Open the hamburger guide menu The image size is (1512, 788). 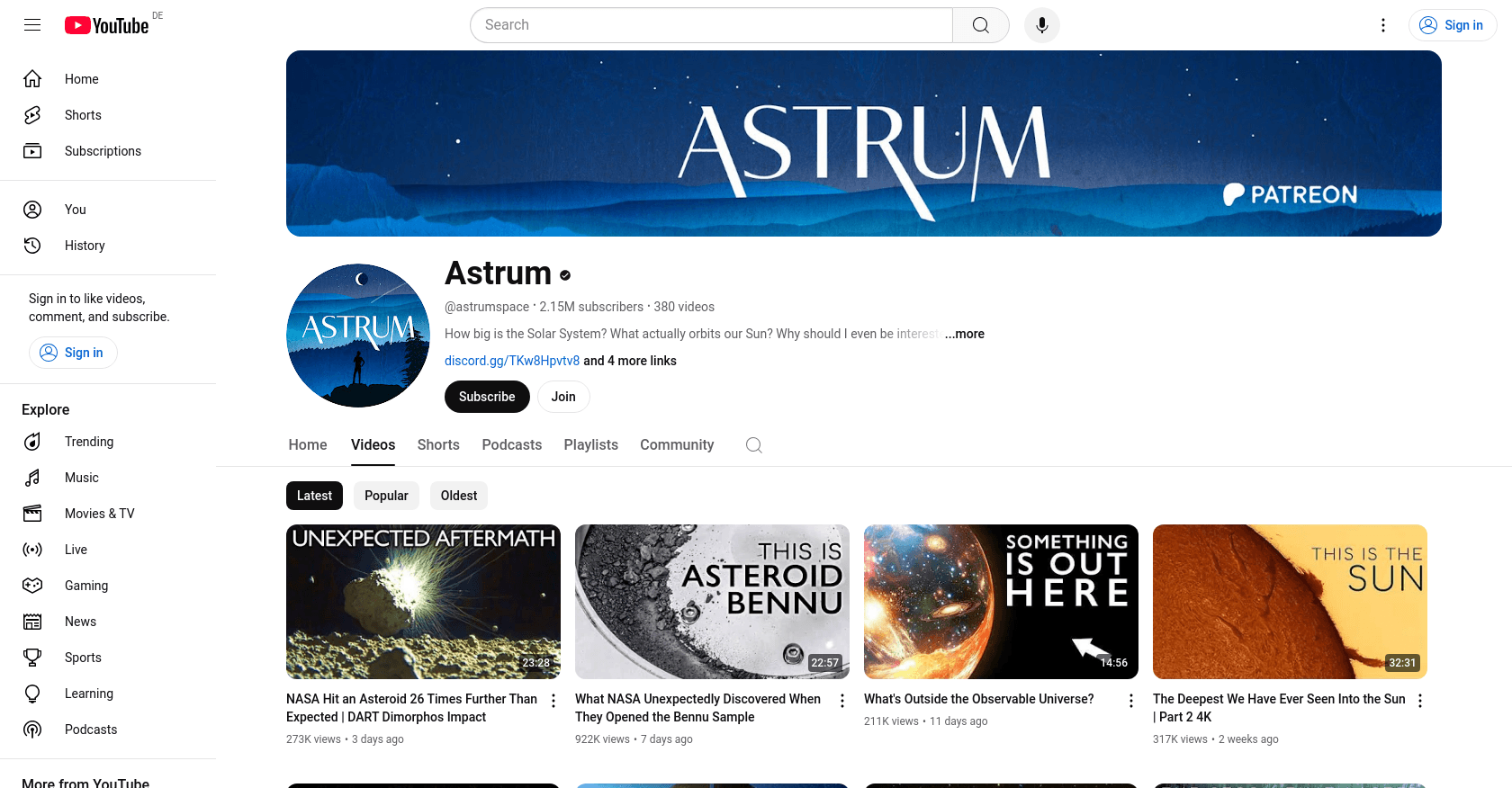[32, 25]
